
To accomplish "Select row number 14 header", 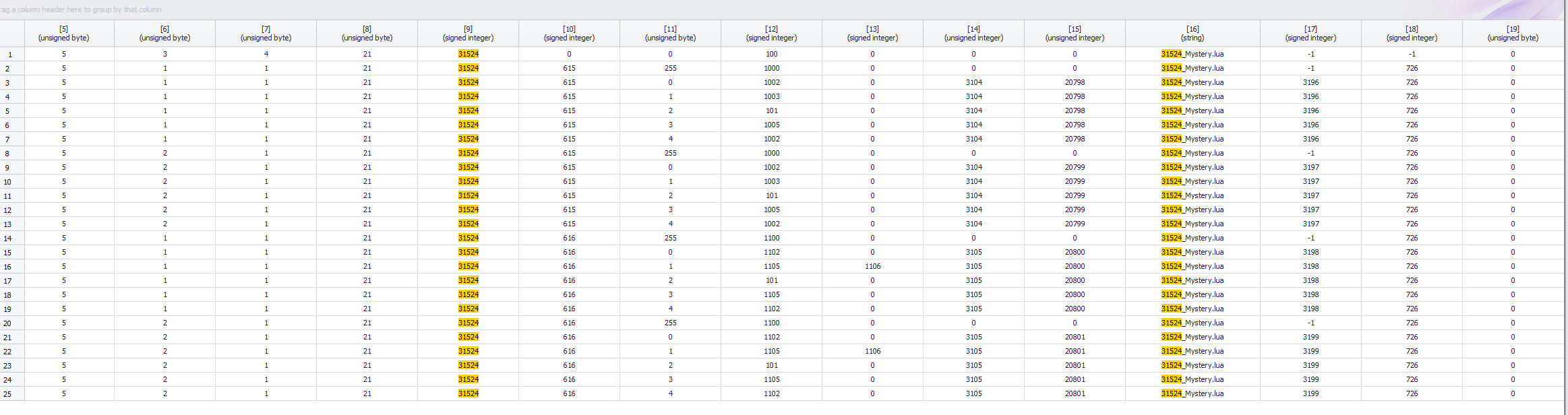I will pos(12,238).
